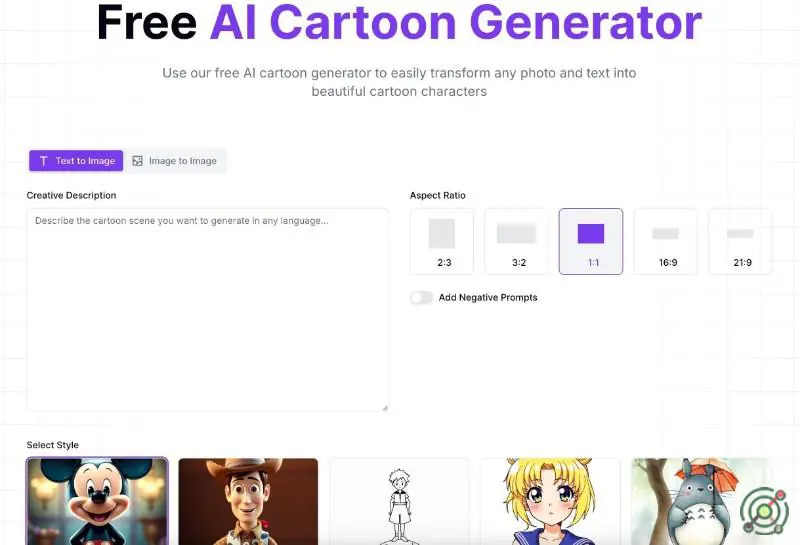Grab the text area resize handle corner
800x545 pixels.
pyautogui.click(x=385, y=407)
